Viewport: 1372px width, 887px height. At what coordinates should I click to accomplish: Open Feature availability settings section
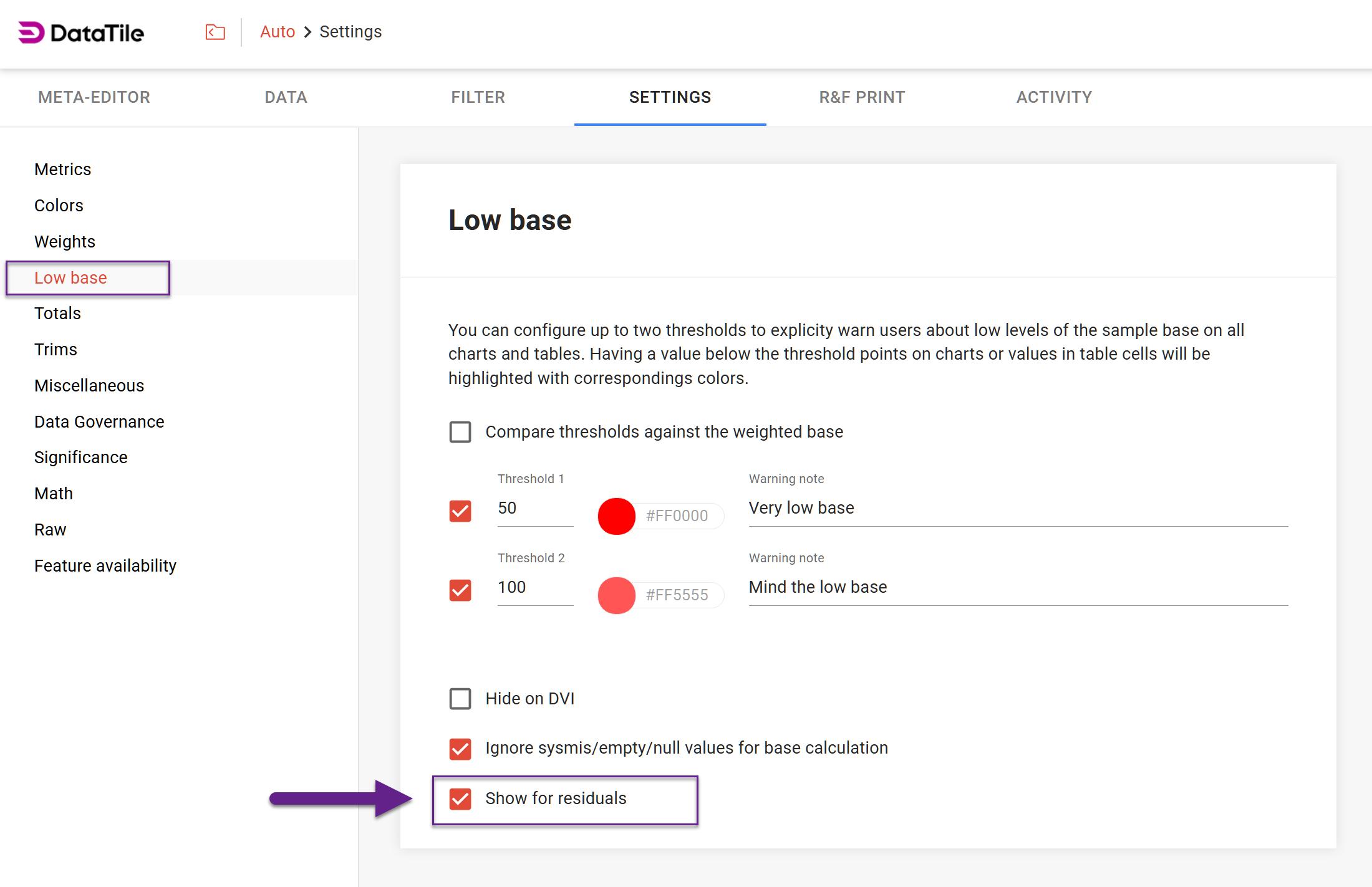(x=105, y=566)
